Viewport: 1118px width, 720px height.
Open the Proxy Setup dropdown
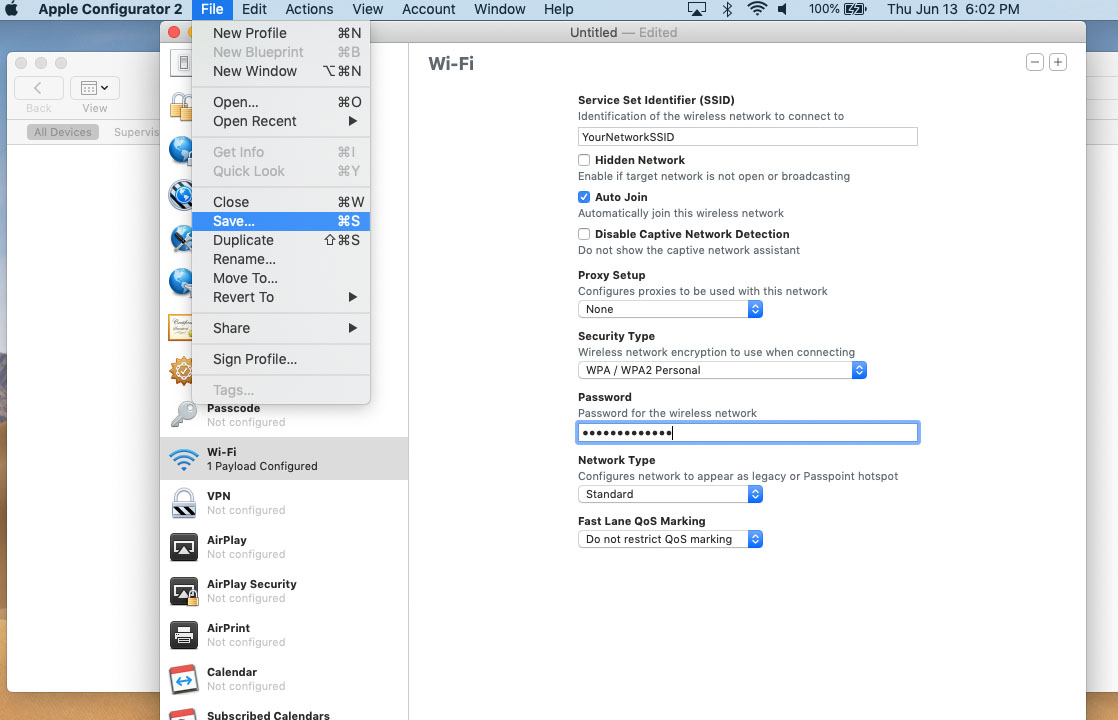point(670,309)
